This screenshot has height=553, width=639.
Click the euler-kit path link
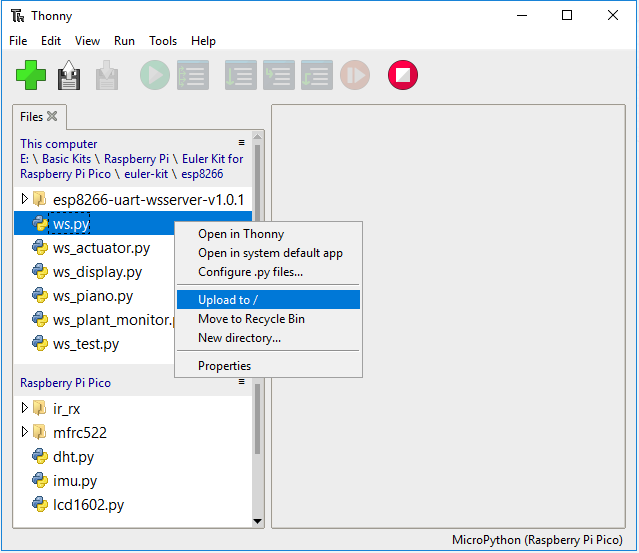point(146,174)
